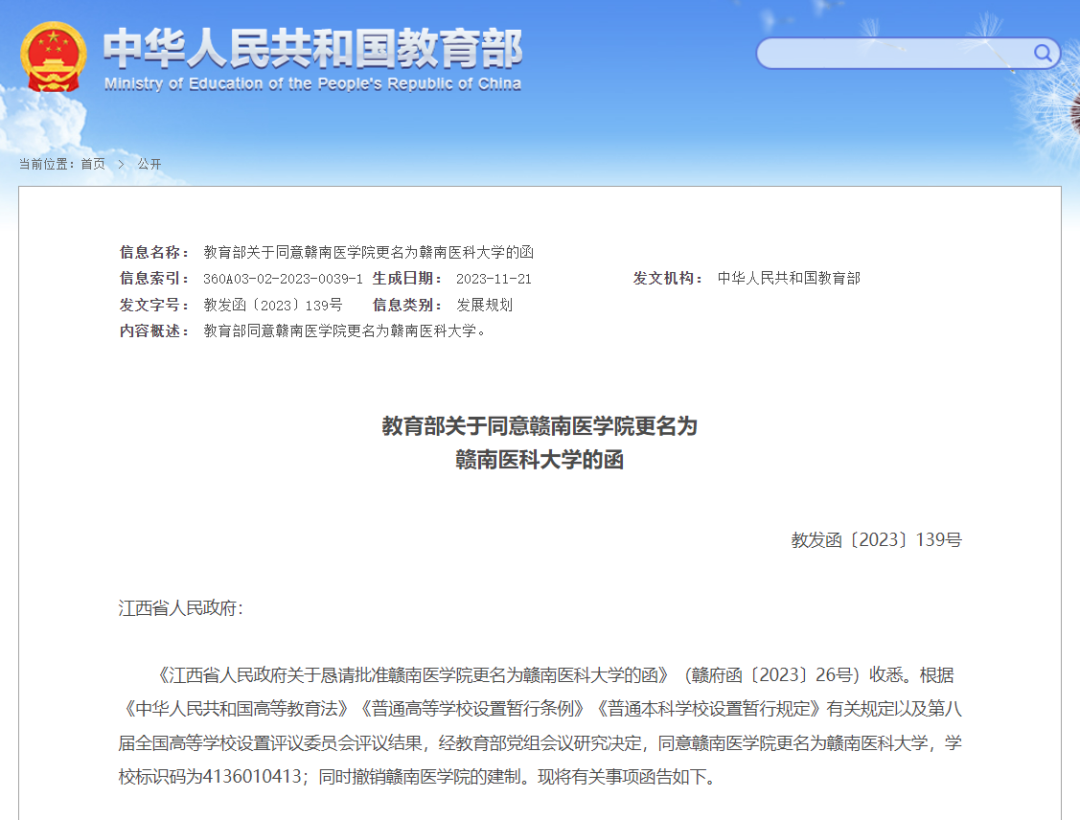
Task: Select the right-aligned document number 教发函〔2023〕139号
Action: [876, 540]
